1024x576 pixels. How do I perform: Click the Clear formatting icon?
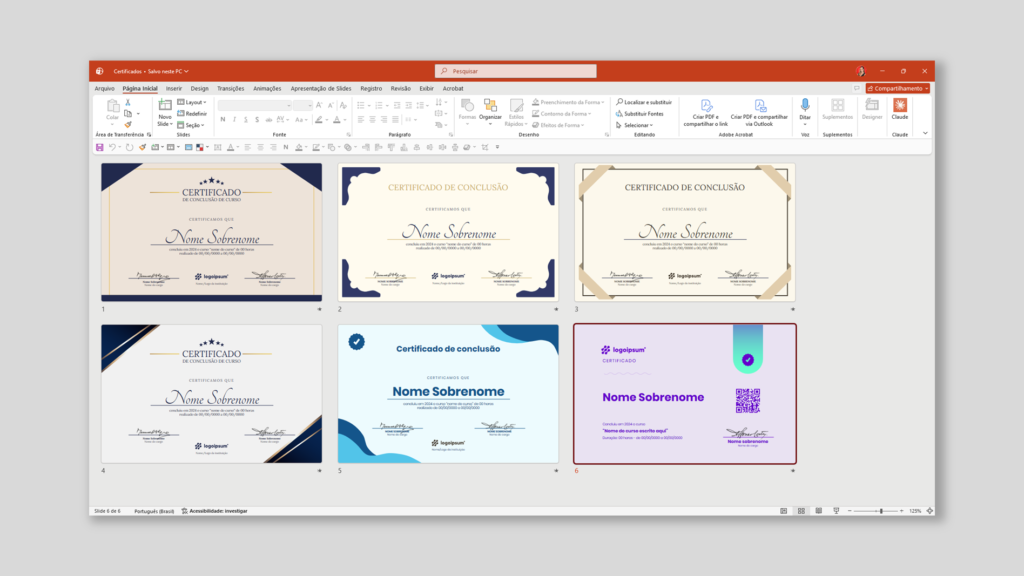[343, 105]
